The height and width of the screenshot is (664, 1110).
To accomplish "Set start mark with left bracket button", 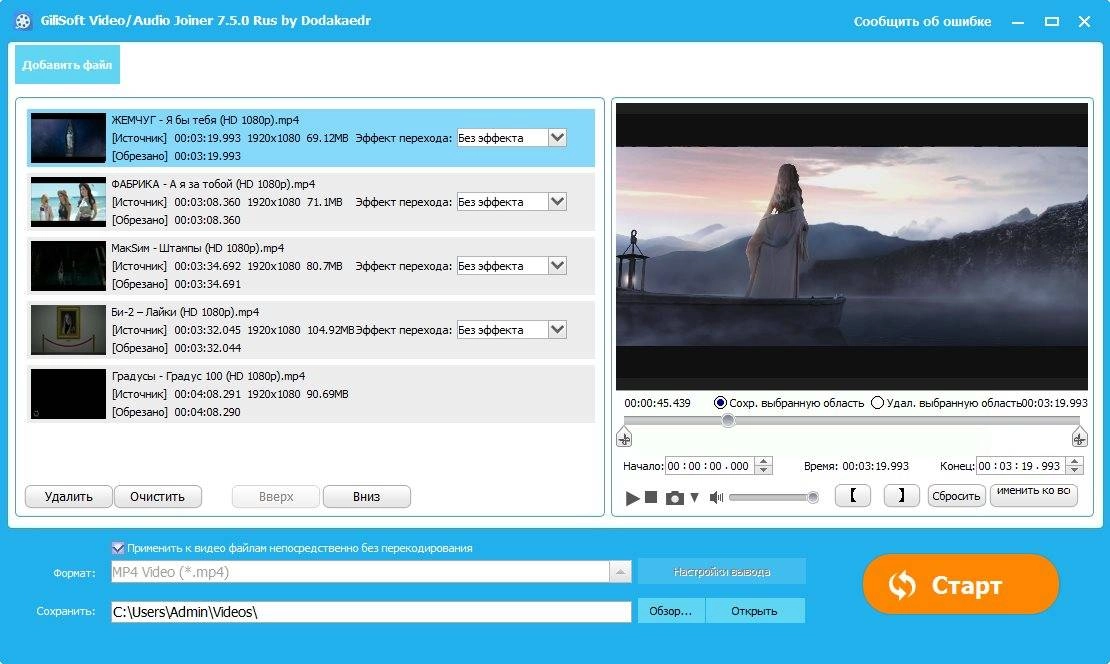I will (x=853, y=496).
